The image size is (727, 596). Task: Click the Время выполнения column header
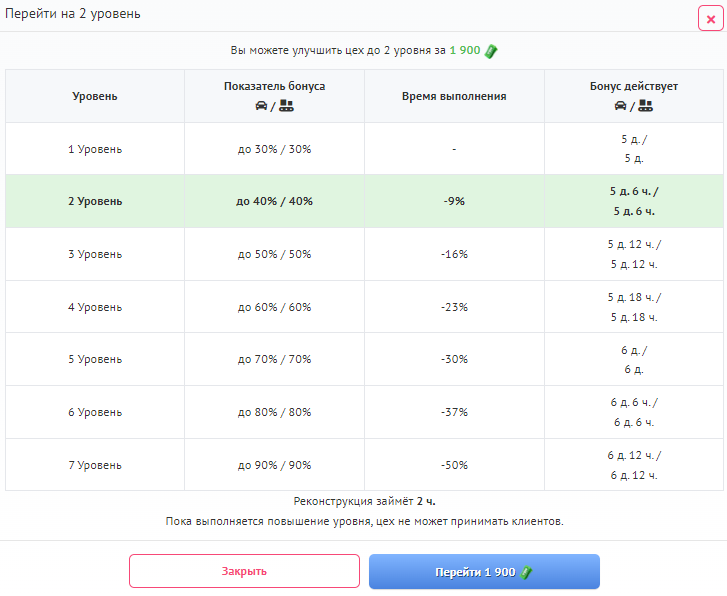454,96
